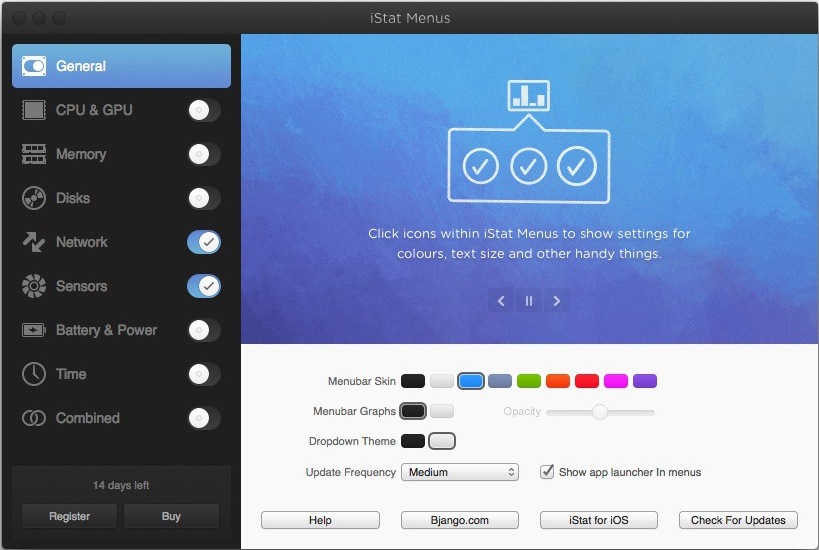The height and width of the screenshot is (550, 819).
Task: Click the Buy button
Action: (171, 516)
